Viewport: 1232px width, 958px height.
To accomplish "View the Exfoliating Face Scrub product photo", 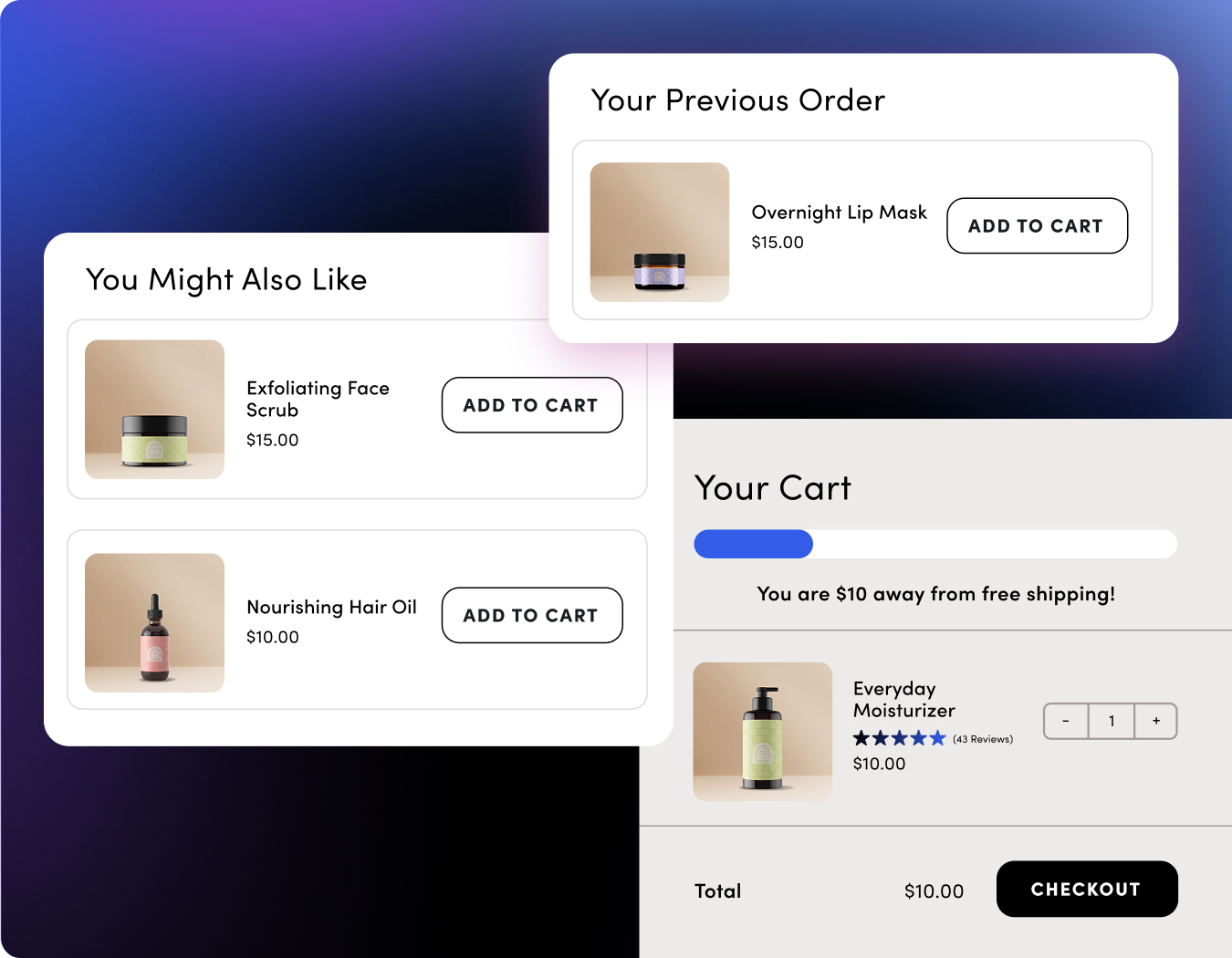I will pyautogui.click(x=154, y=409).
